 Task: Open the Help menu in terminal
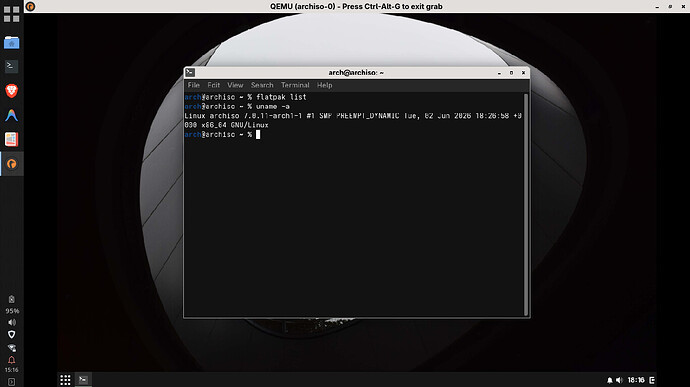coord(324,85)
